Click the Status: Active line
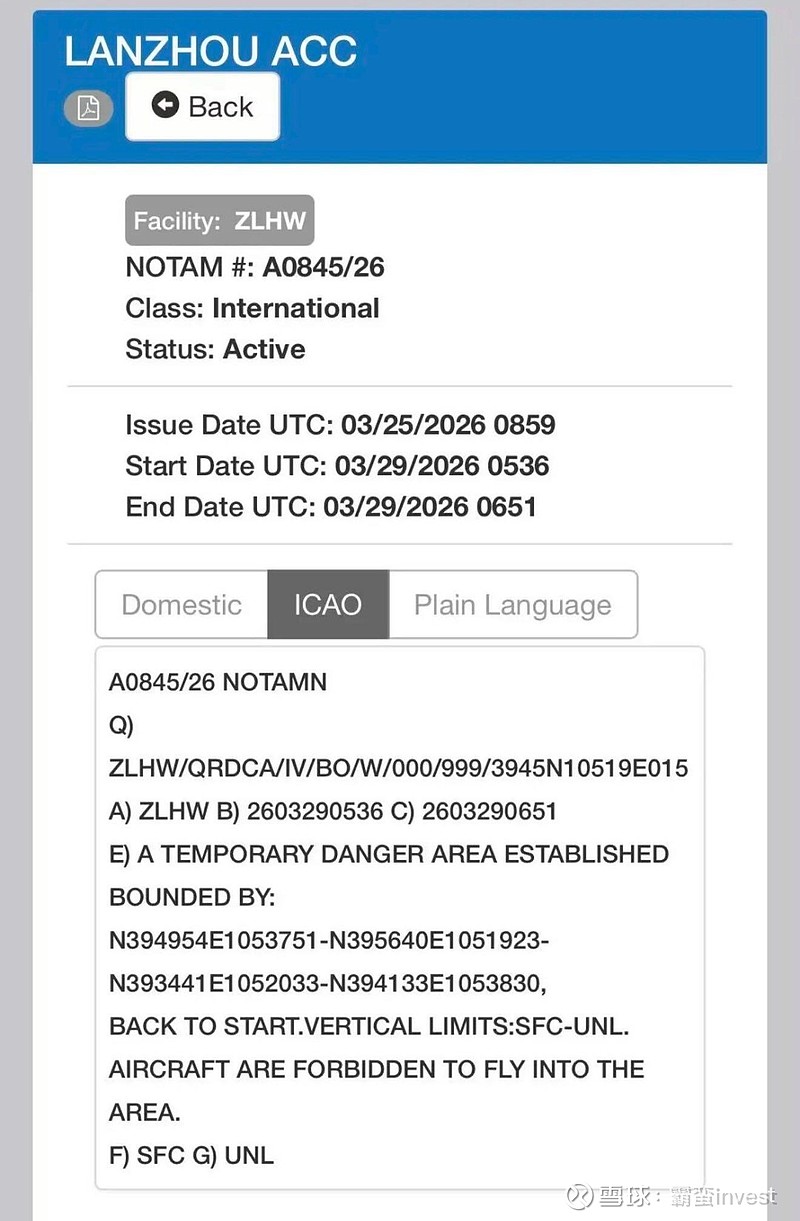This screenshot has height=1221, width=800. [x=215, y=349]
